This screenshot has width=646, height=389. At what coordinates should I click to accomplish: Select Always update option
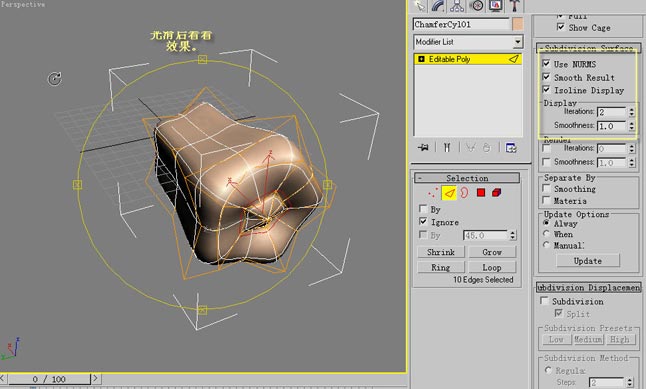click(x=546, y=223)
